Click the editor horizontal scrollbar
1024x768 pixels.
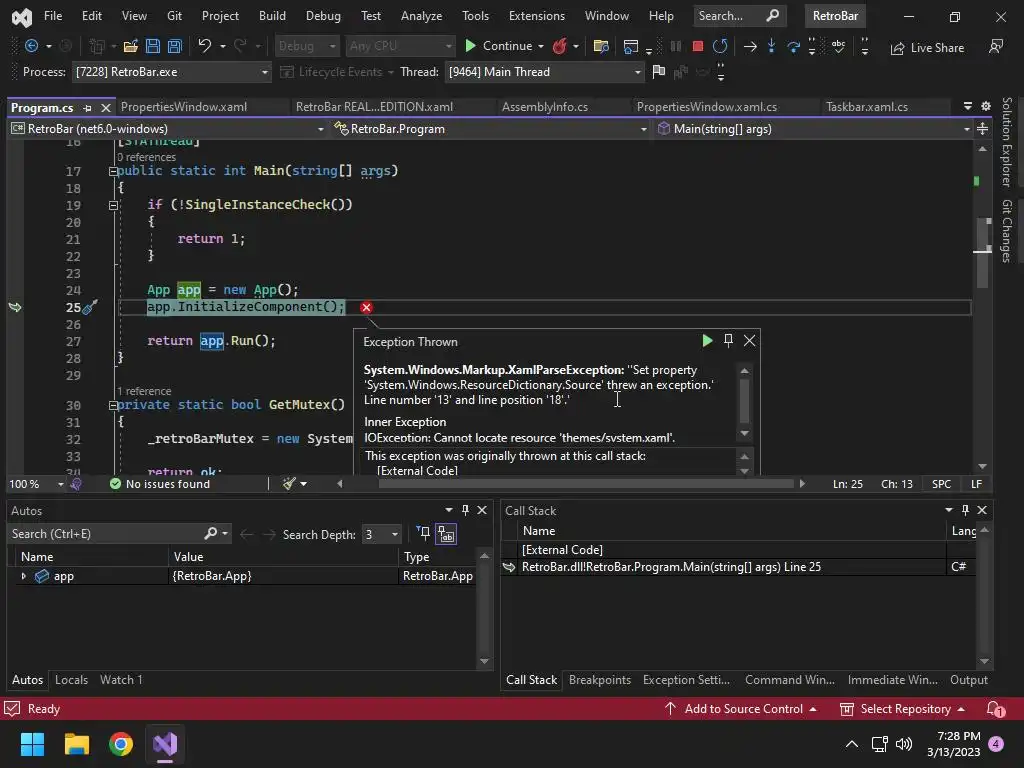[x=586, y=484]
